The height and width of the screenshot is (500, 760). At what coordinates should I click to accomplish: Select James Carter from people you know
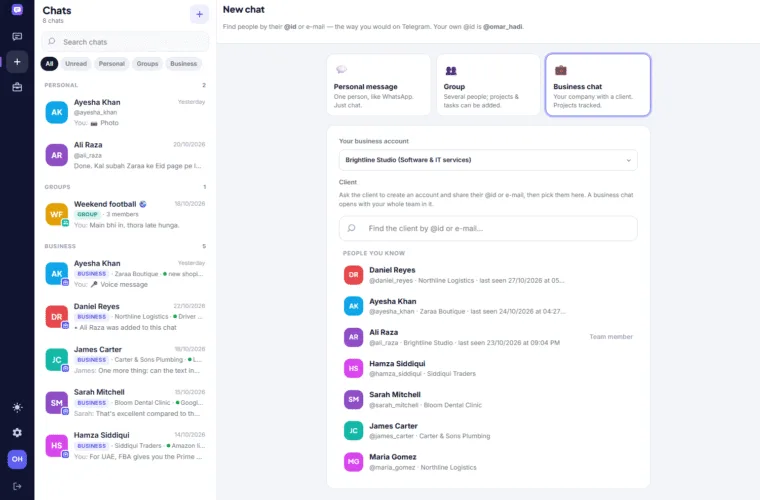pyautogui.click(x=488, y=431)
